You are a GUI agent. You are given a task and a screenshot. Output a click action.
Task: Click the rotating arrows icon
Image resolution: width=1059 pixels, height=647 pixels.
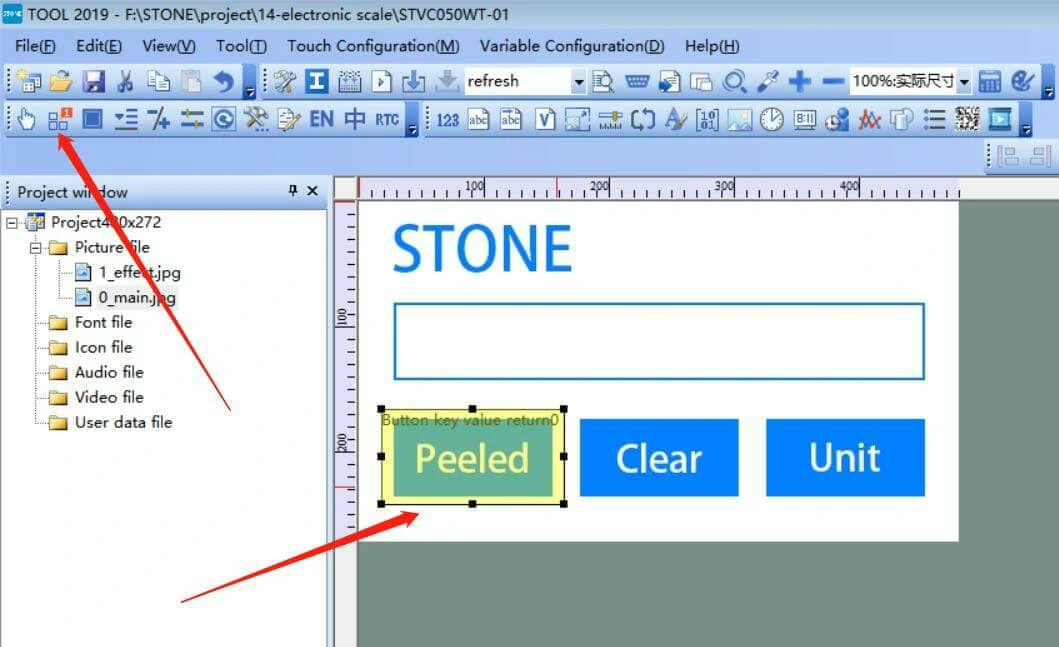[642, 120]
